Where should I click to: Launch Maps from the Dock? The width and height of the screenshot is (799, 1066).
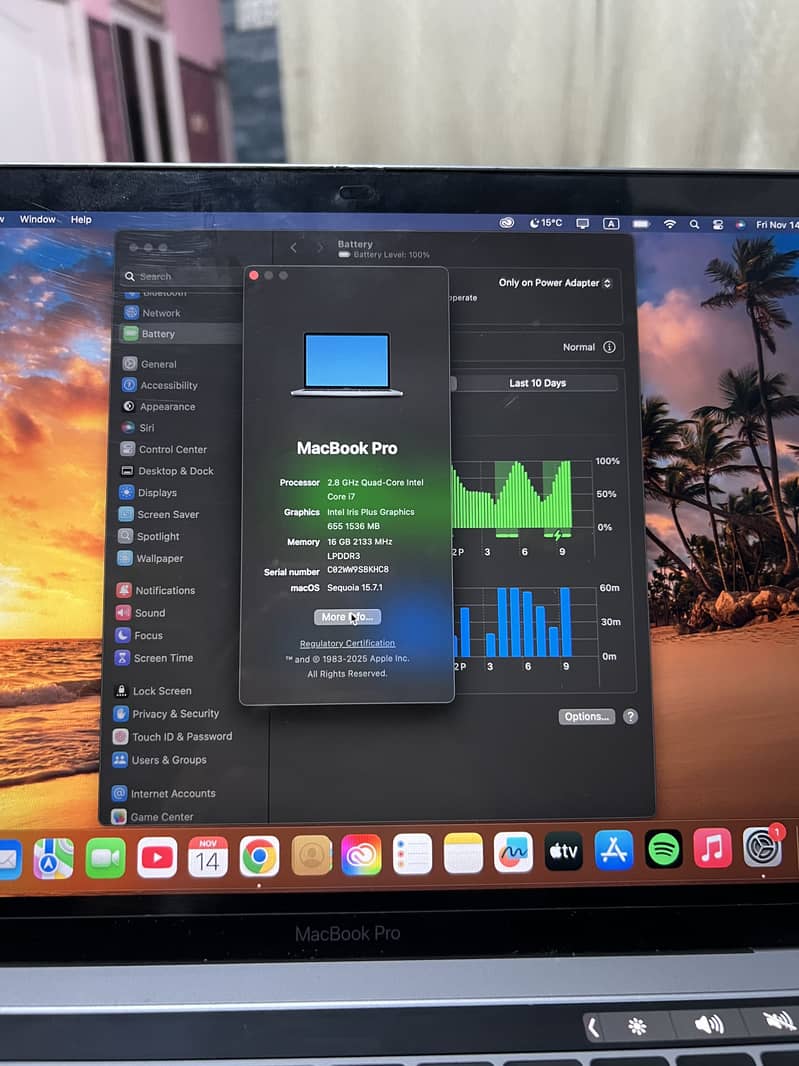(x=54, y=858)
